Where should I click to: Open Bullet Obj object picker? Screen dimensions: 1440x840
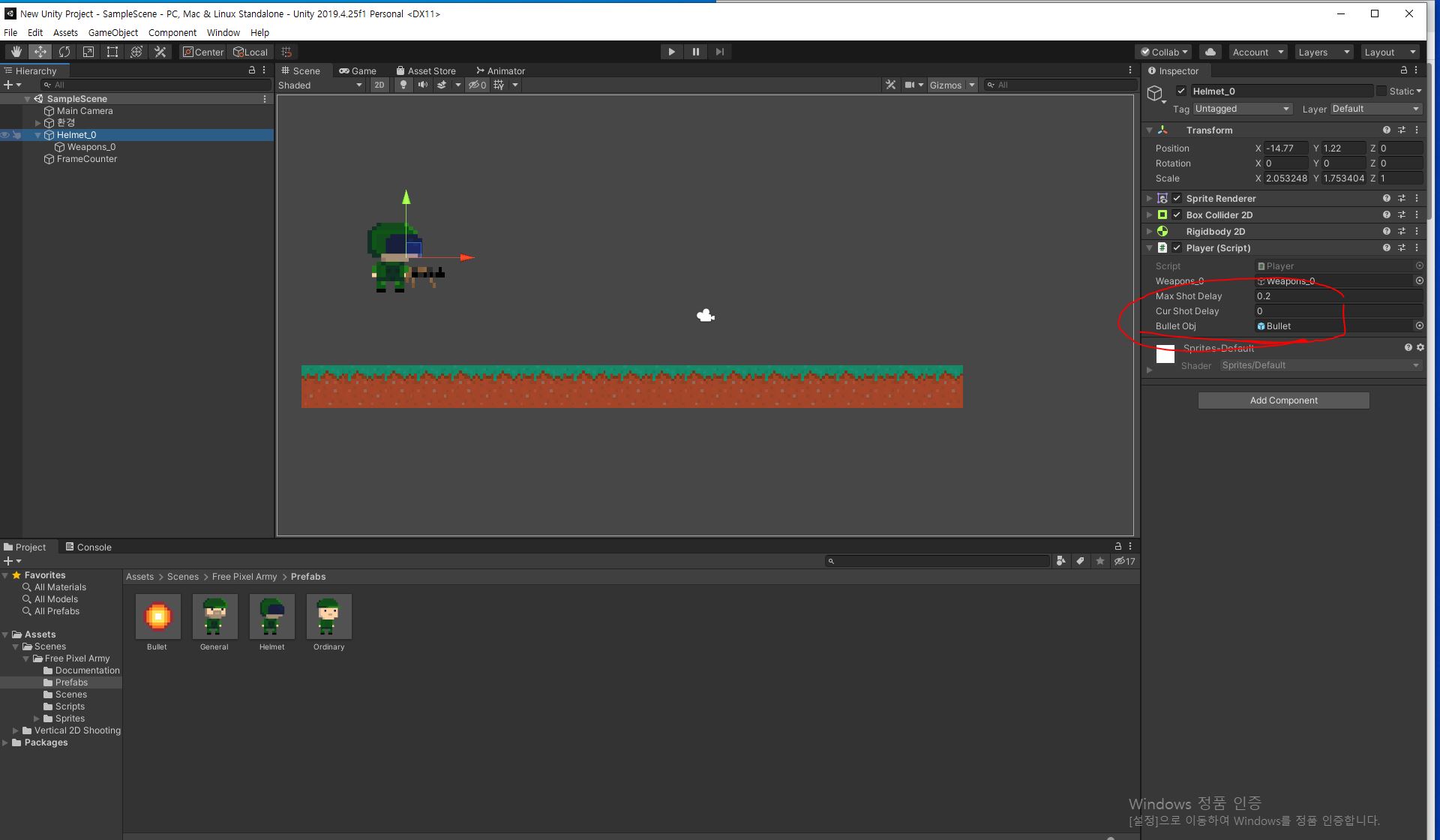click(x=1419, y=325)
